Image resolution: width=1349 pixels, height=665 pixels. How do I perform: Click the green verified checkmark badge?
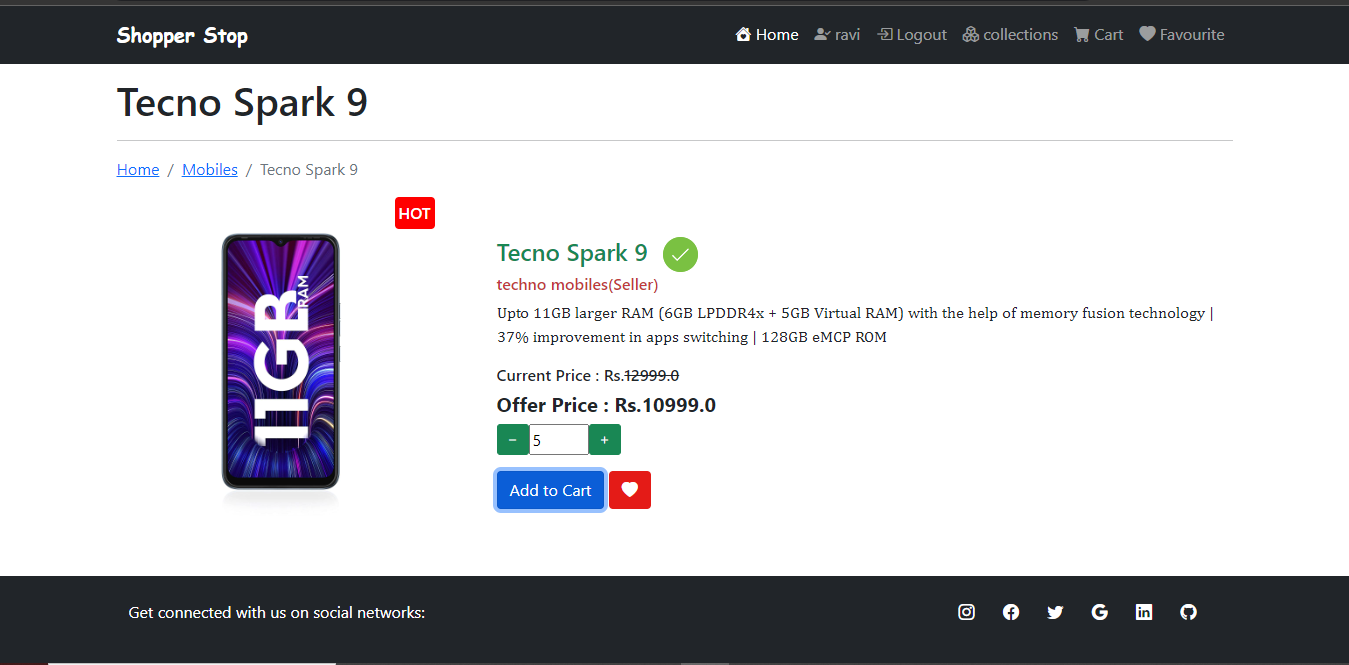click(680, 254)
